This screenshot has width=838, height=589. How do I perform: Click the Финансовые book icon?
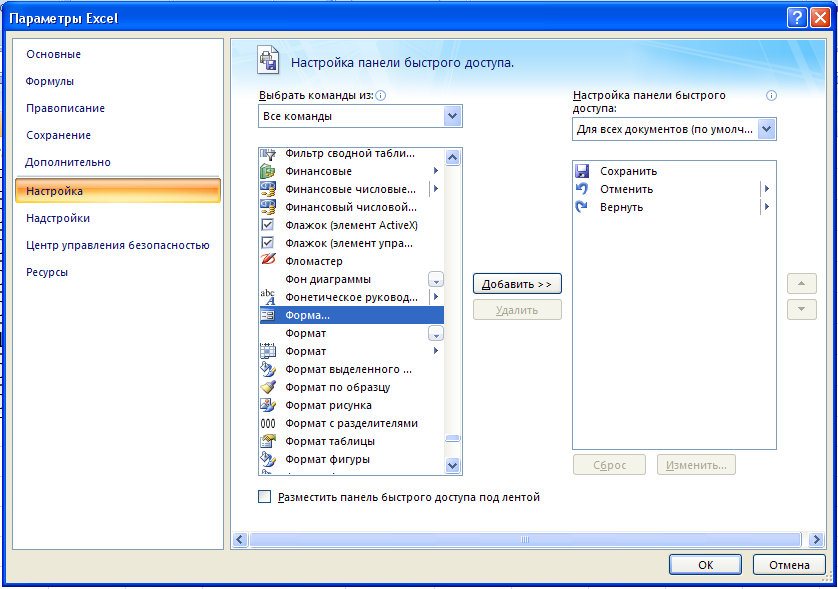[x=268, y=171]
